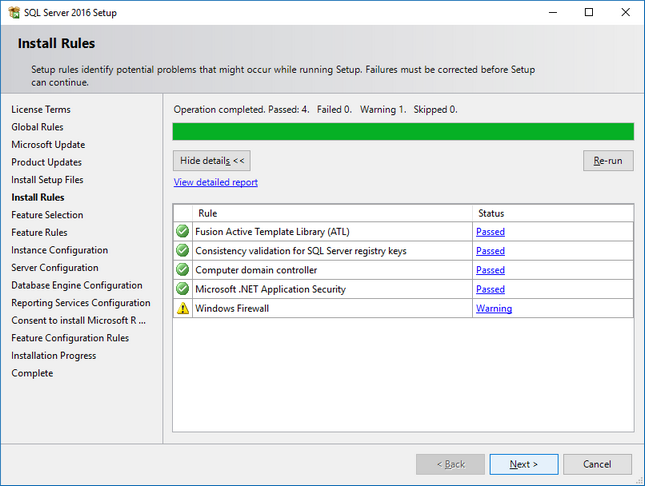645x486 pixels.
Task: Click yellow warning icon for Windows Firewall
Action: [183, 308]
